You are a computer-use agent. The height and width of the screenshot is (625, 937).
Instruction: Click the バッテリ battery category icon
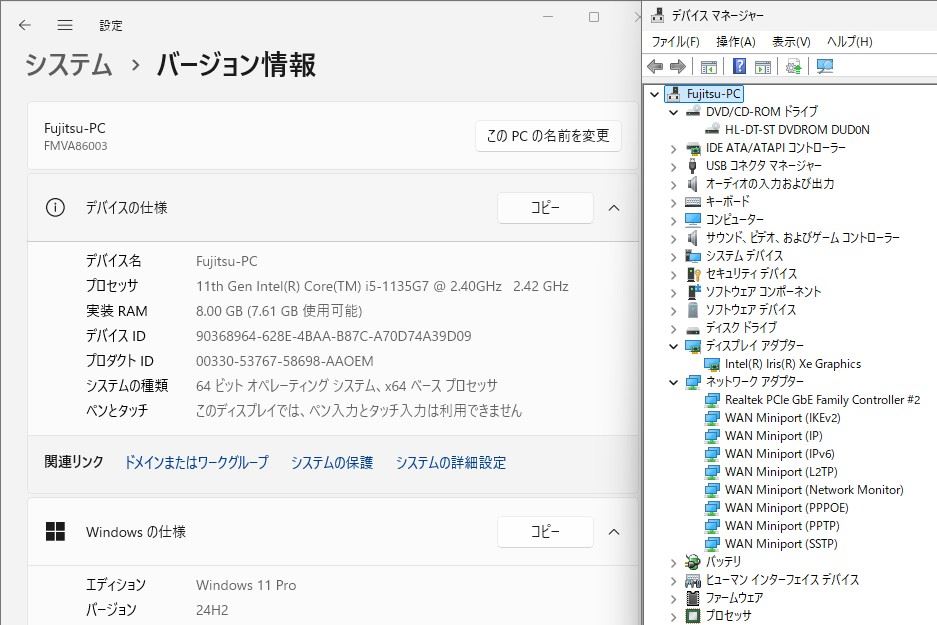693,562
